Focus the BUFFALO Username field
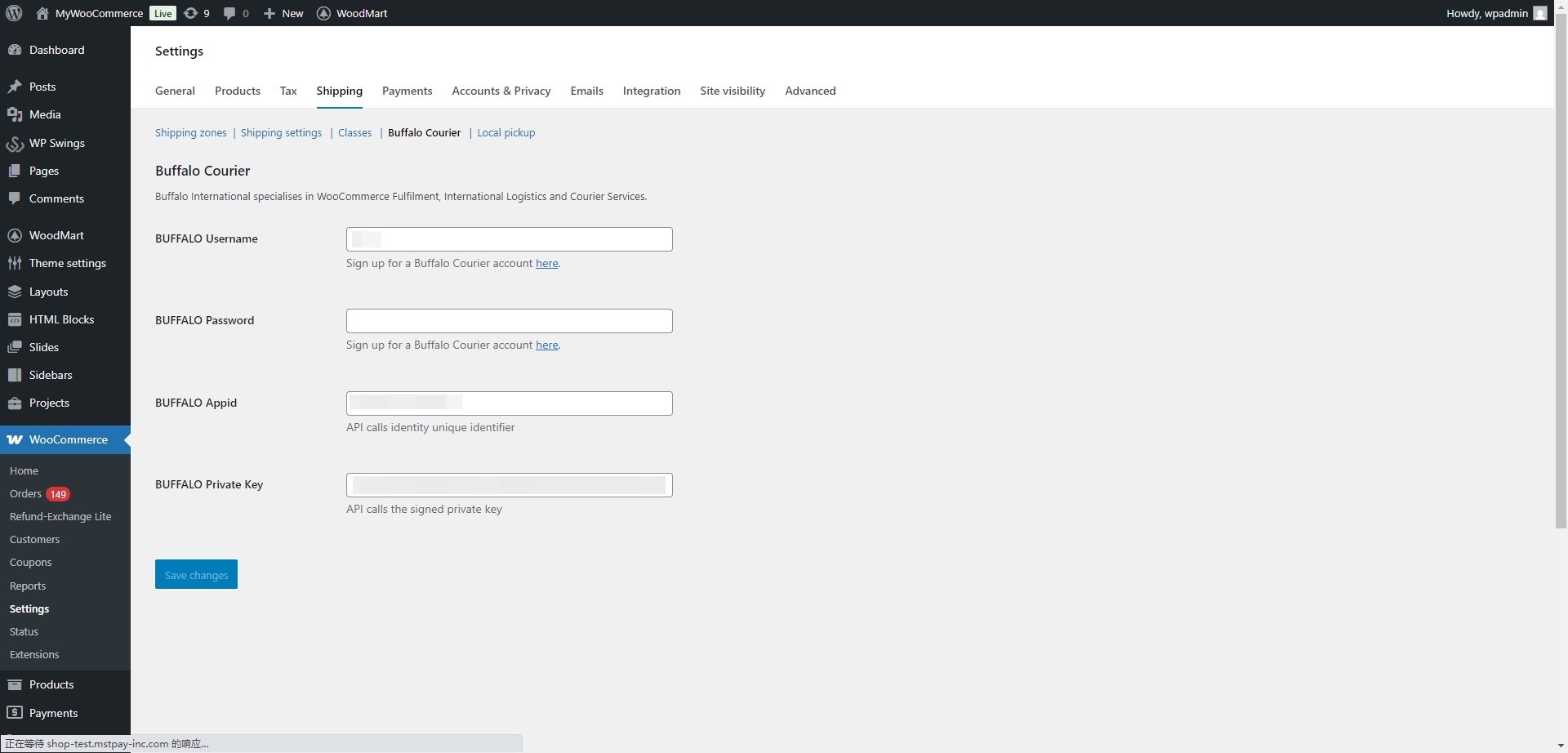This screenshot has height=753, width=1568. click(x=510, y=239)
